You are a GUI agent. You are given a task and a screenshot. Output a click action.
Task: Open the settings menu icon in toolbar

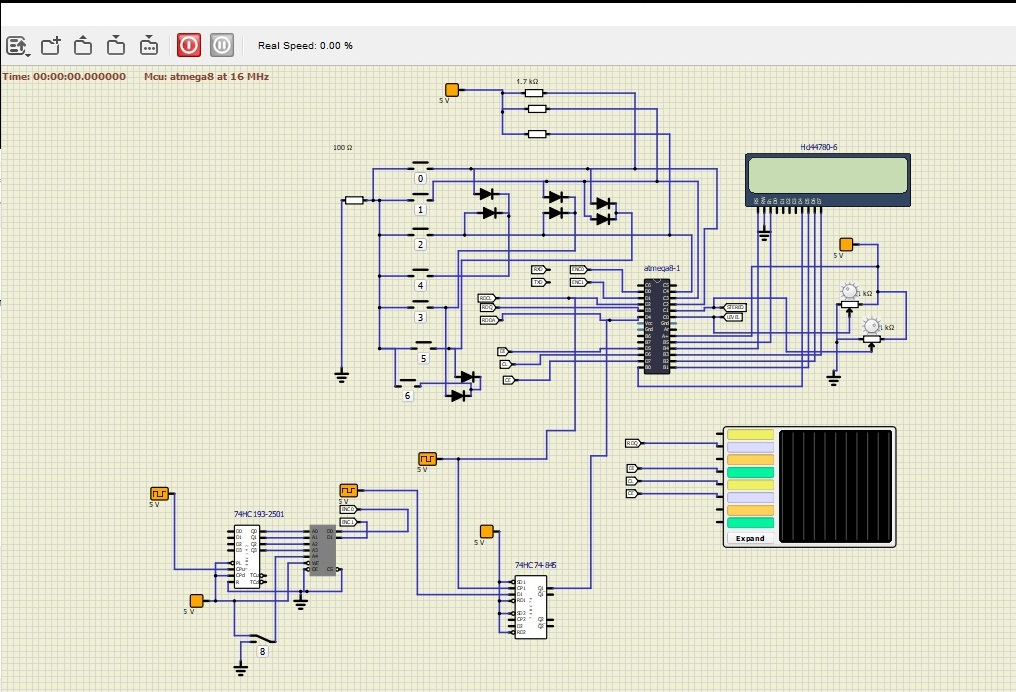point(17,45)
